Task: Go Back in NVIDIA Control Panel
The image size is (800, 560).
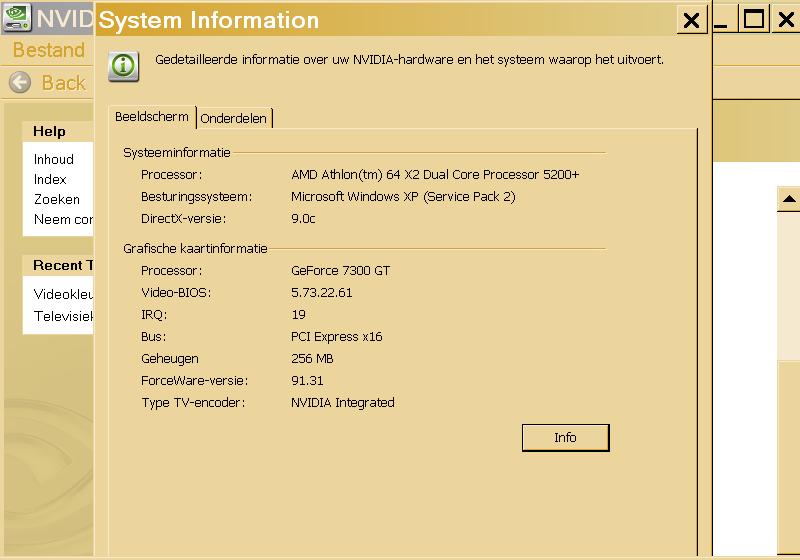Action: 63,83
